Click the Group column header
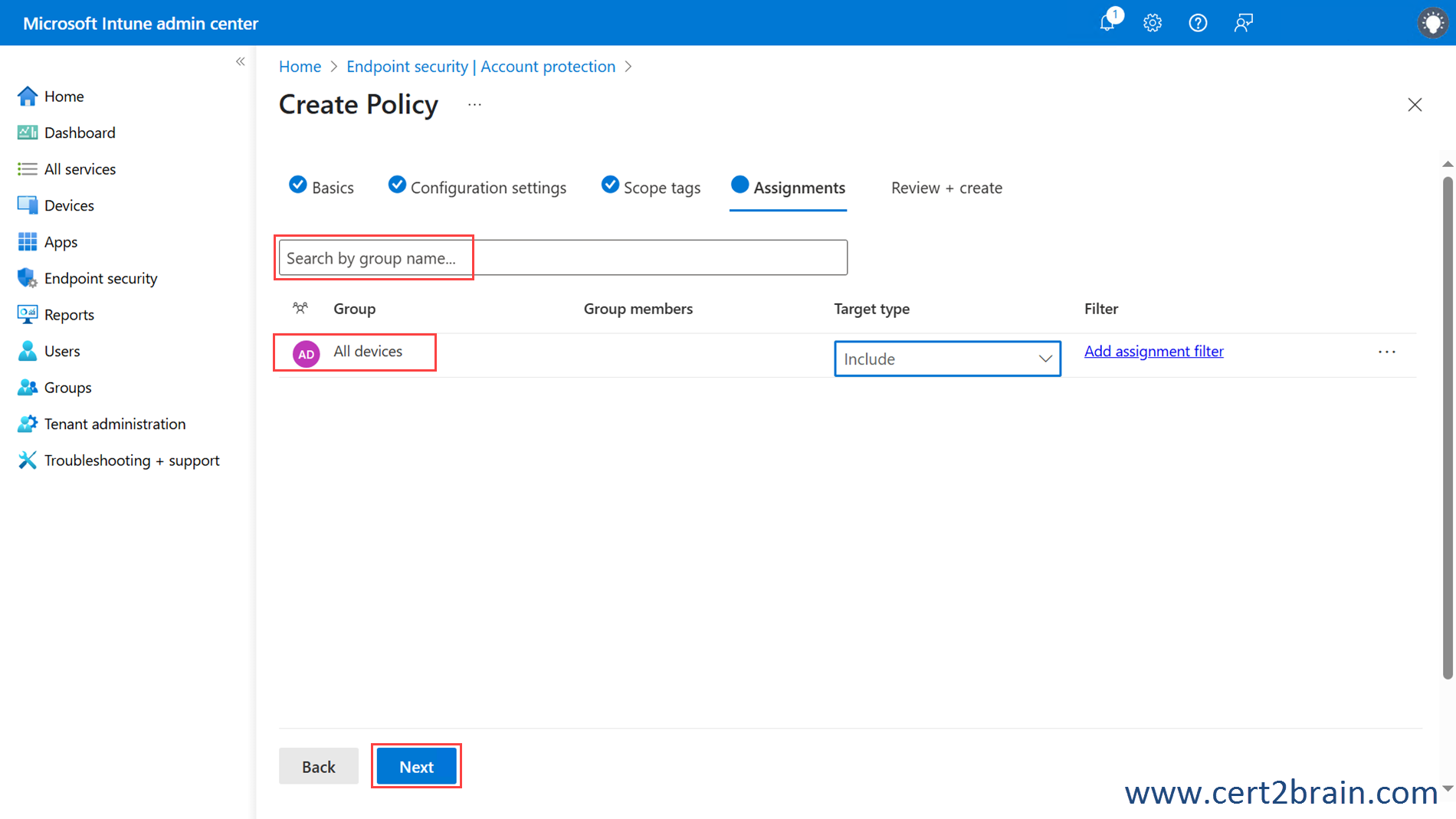1456x819 pixels. click(354, 309)
